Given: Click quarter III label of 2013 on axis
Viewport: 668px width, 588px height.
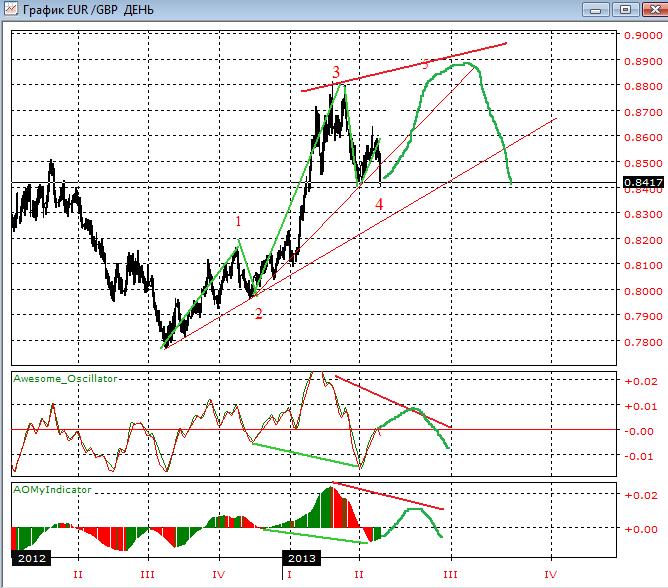Looking at the screenshot, I should pyautogui.click(x=450, y=575).
